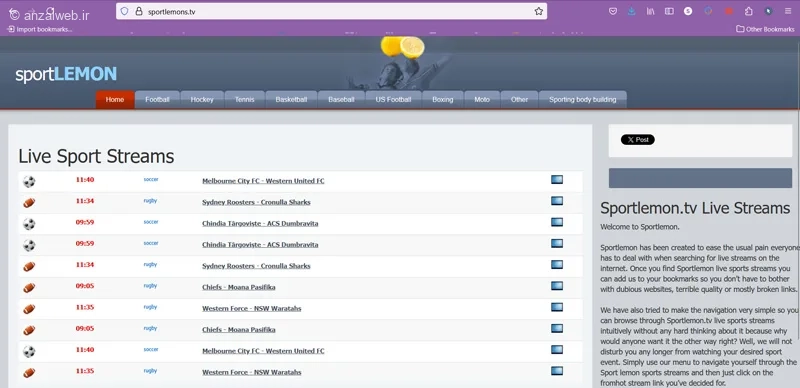Viewport: 800px width, 388px height.
Task: Open the Moto tab
Action: (482, 100)
